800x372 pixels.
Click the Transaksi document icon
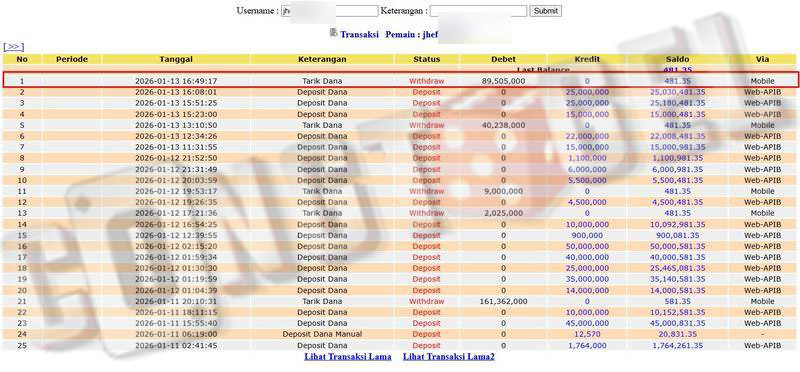coord(333,33)
